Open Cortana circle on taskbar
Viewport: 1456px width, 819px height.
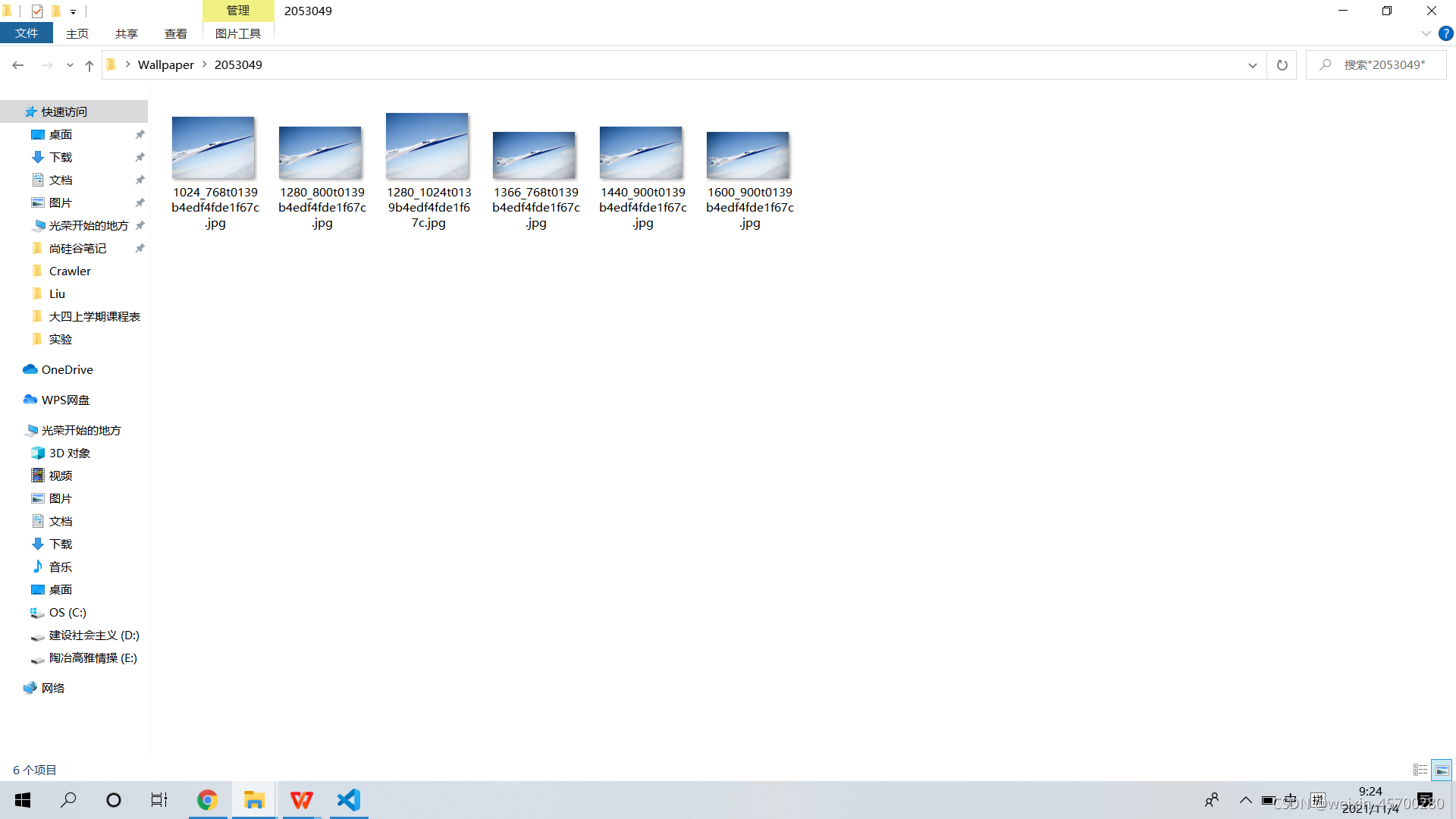point(114,800)
